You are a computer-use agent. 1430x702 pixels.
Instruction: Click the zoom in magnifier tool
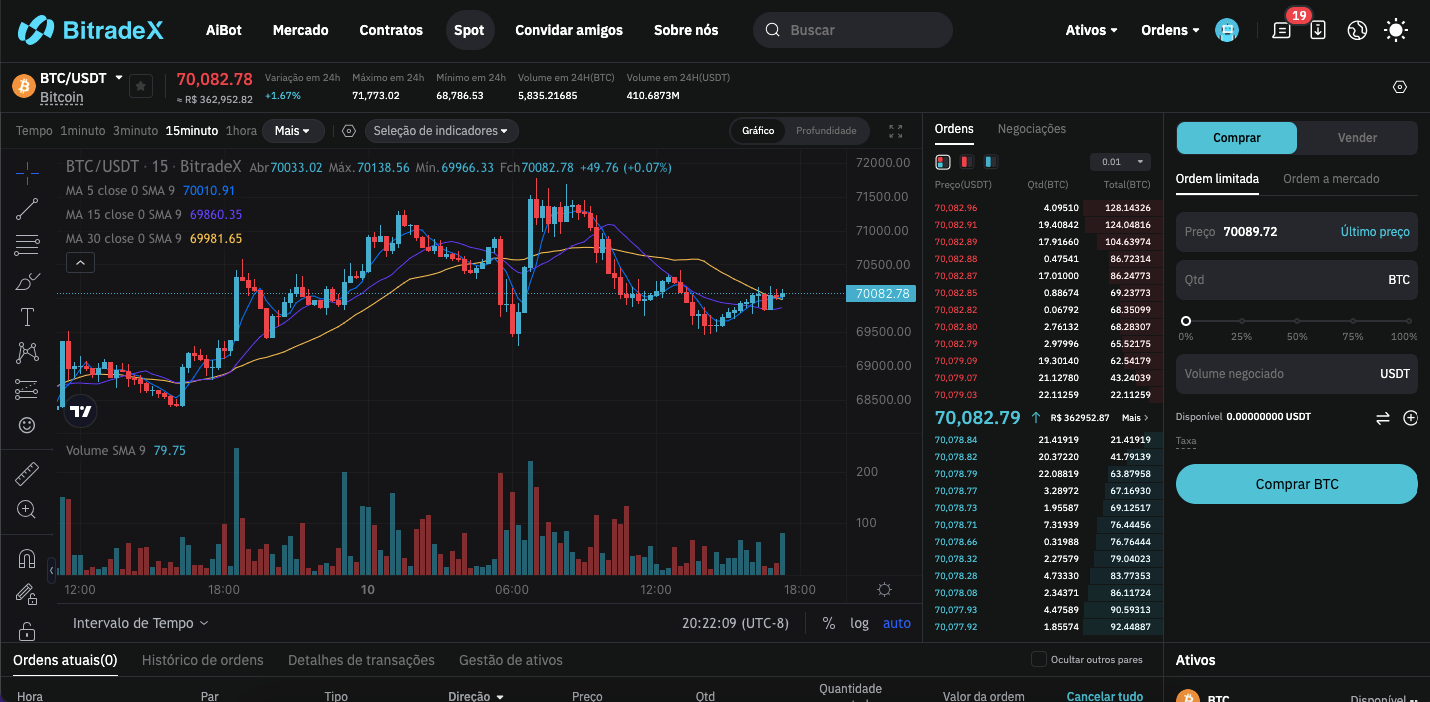[x=27, y=509]
